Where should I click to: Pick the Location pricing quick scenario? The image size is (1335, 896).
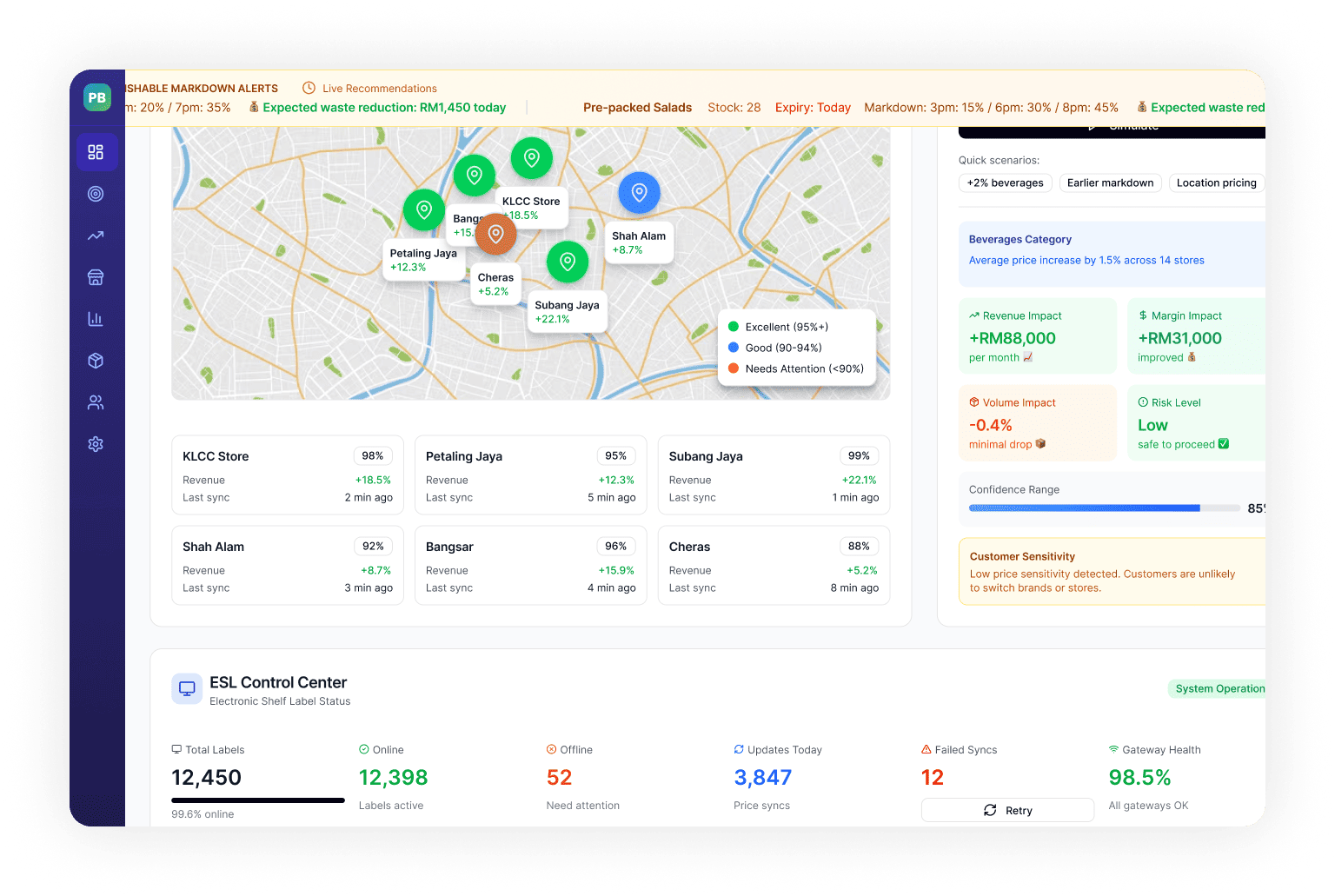click(x=1216, y=183)
